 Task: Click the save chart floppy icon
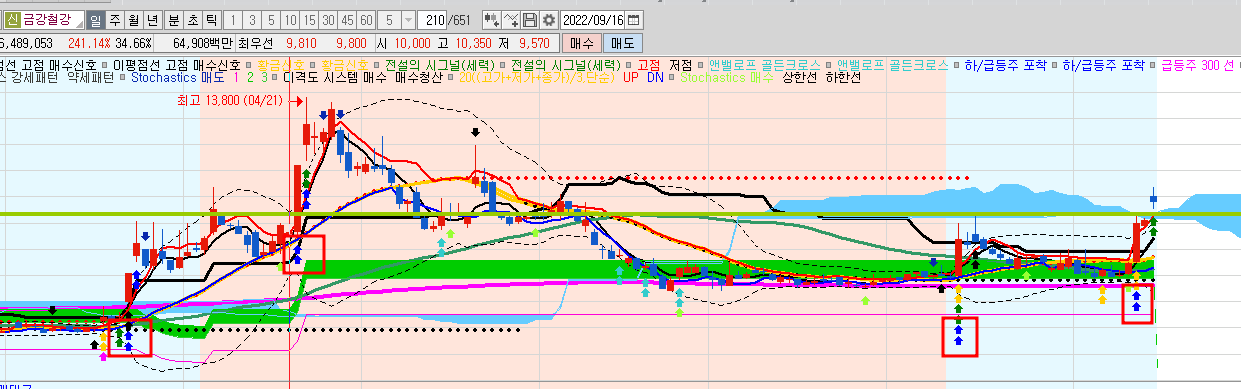(530, 20)
